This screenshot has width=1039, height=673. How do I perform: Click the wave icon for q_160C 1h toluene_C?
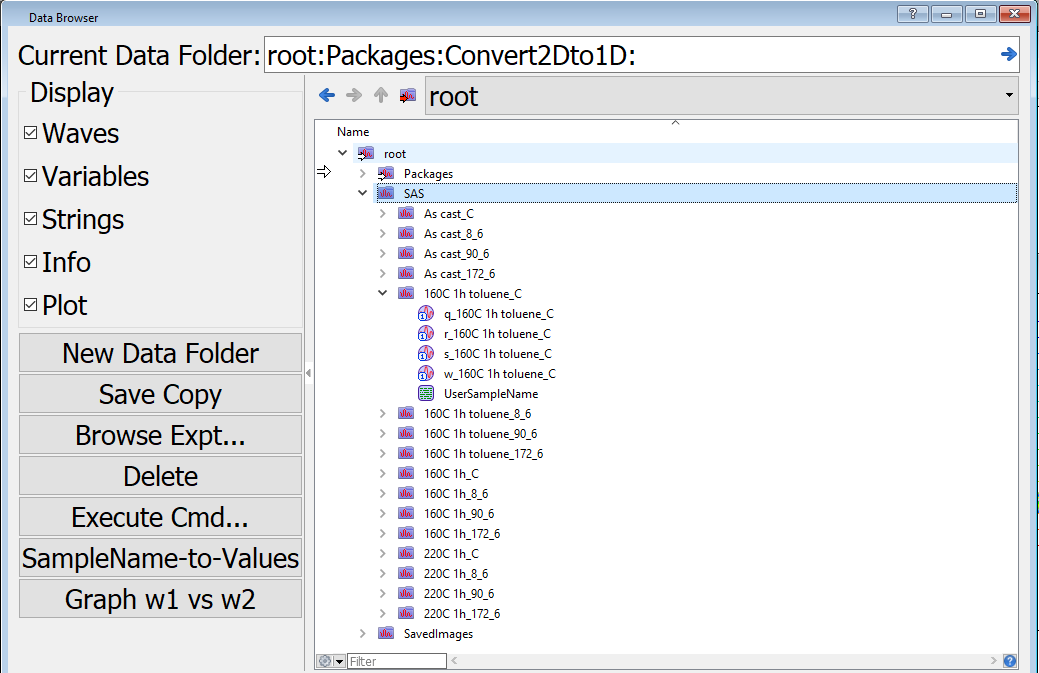(425, 314)
